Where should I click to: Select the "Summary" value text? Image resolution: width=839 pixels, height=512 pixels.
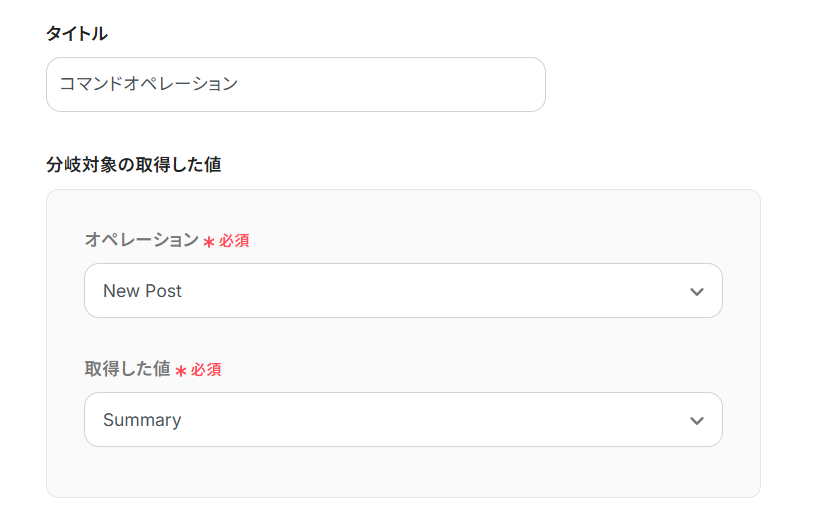click(142, 420)
